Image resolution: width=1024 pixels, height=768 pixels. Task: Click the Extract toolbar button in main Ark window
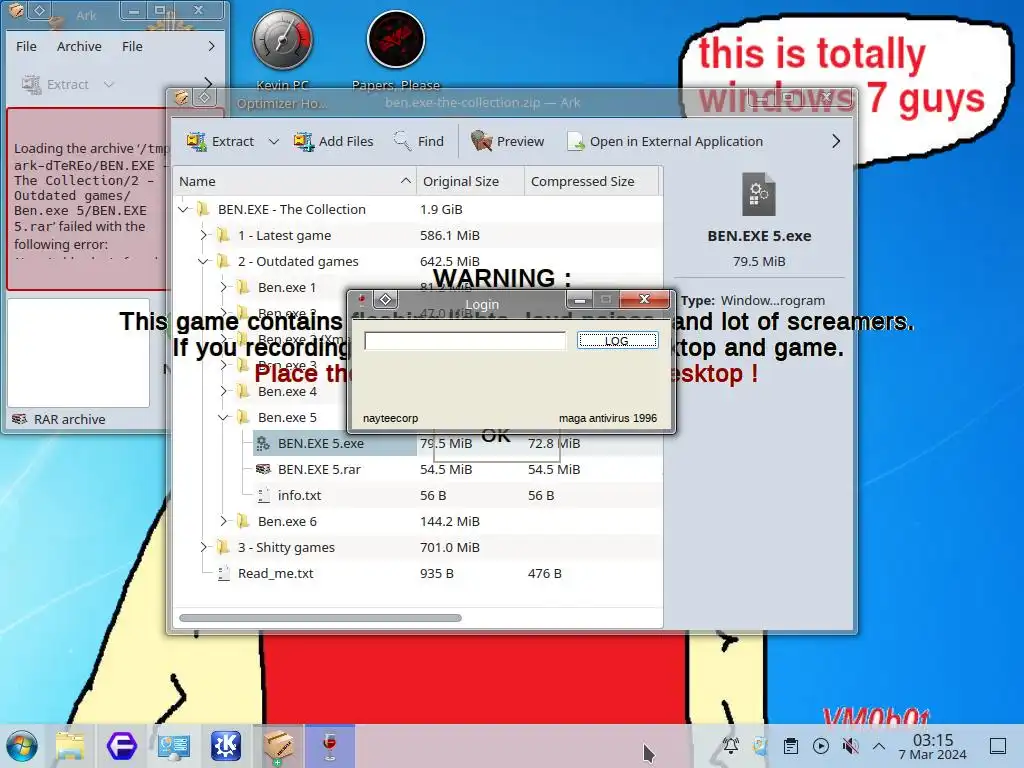click(x=220, y=141)
